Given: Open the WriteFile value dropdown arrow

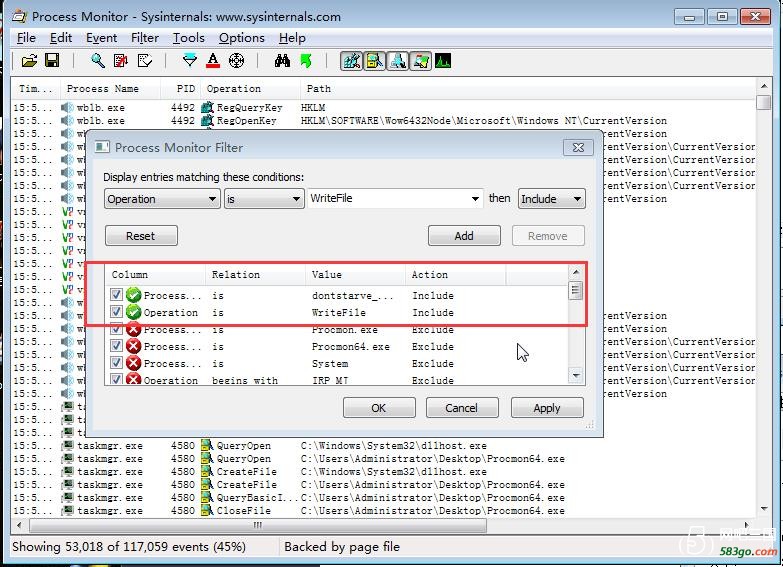Looking at the screenshot, I should coord(475,199).
